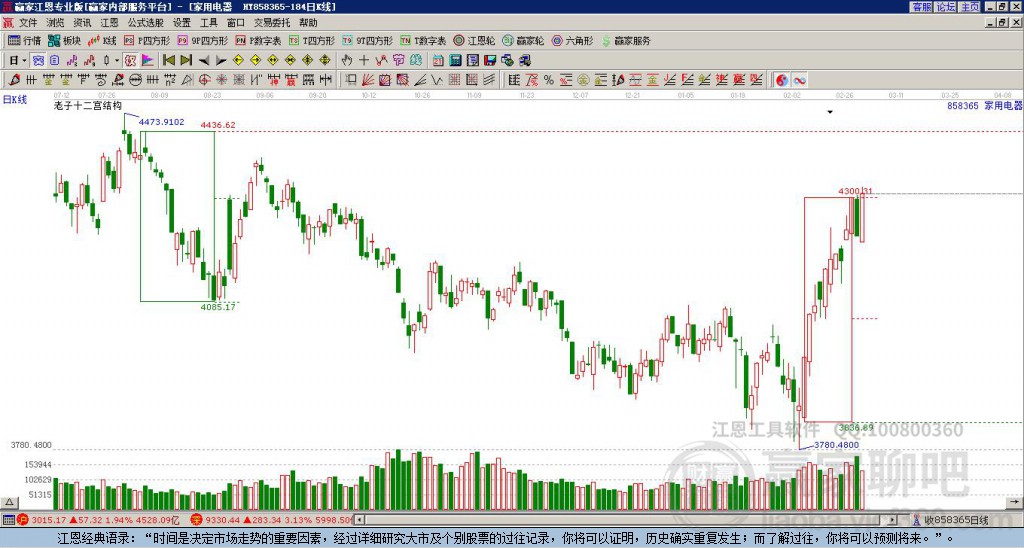Image resolution: width=1024 pixels, height=548 pixels.
Task: Select the percent % tool
Action: [549, 80]
